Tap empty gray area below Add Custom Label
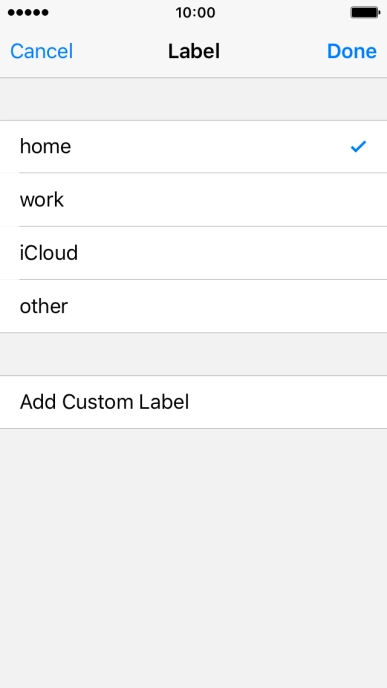This screenshot has width=387, height=688. click(x=194, y=558)
